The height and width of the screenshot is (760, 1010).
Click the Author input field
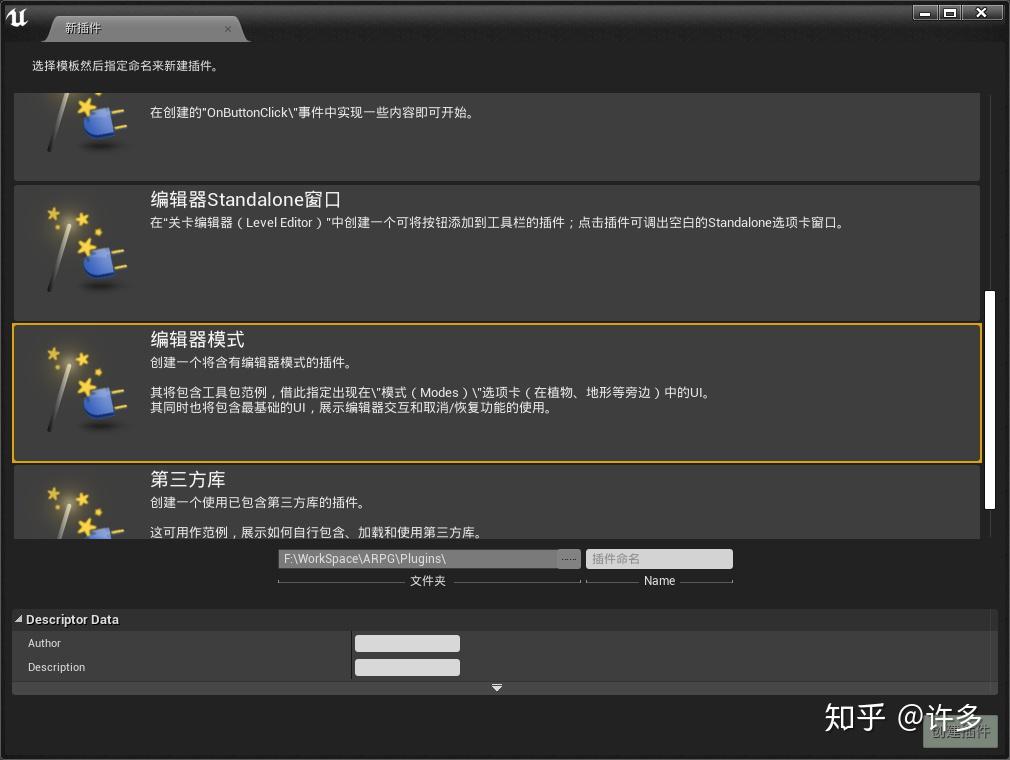point(407,643)
